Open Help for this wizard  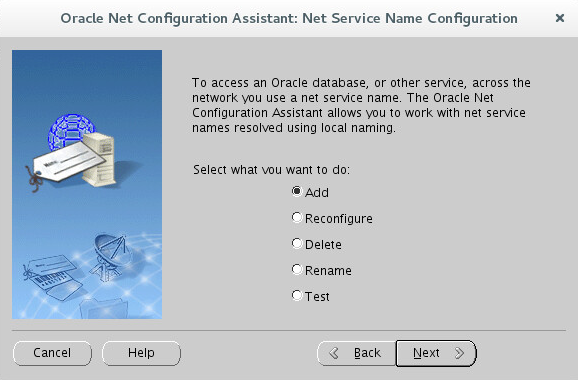pos(141,353)
